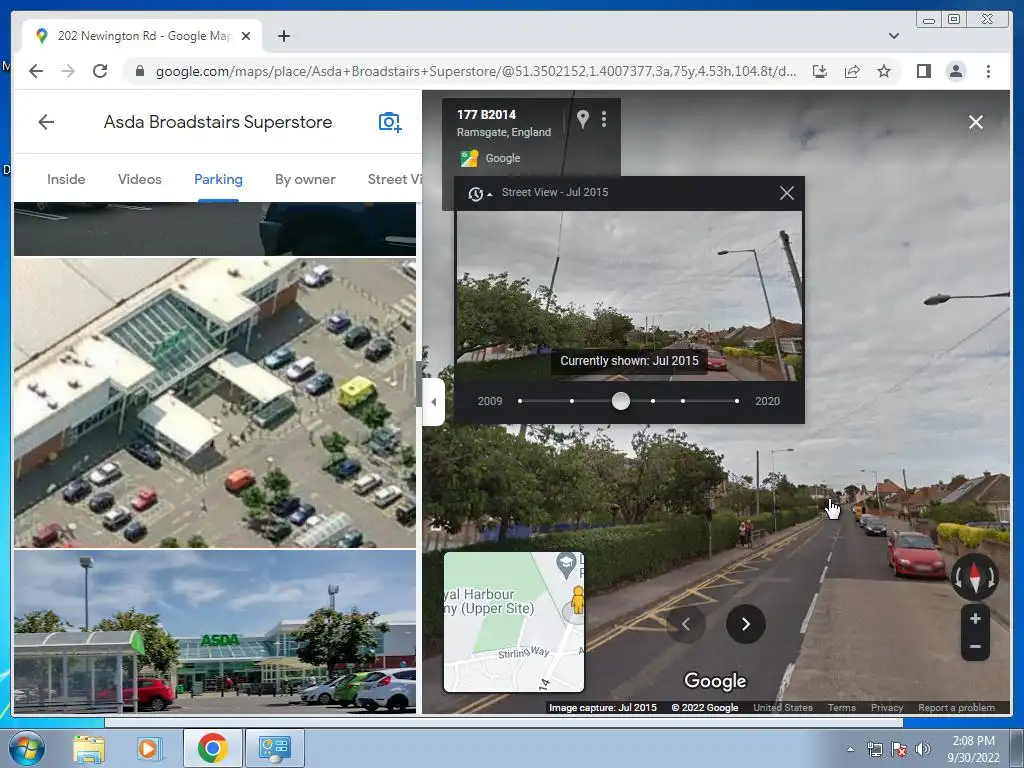Open the three-dot menu in the address card
The image size is (1024, 768).
point(604,119)
